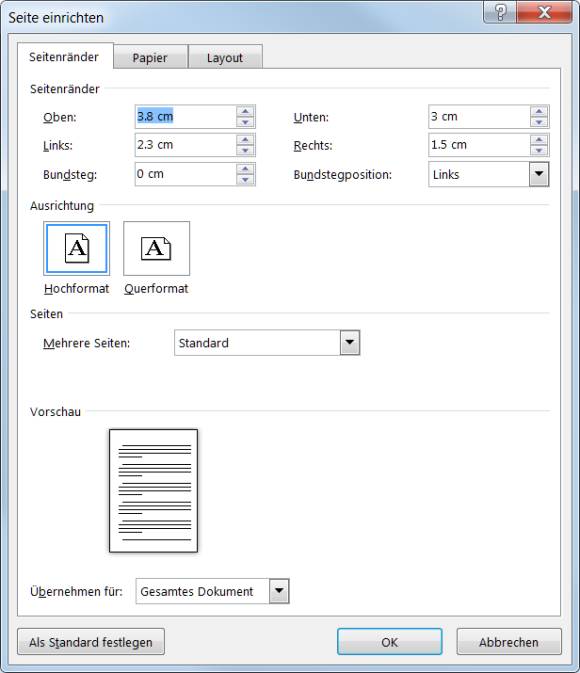Increase the Oben margin with up arrow
The image size is (580, 673).
[245, 111]
